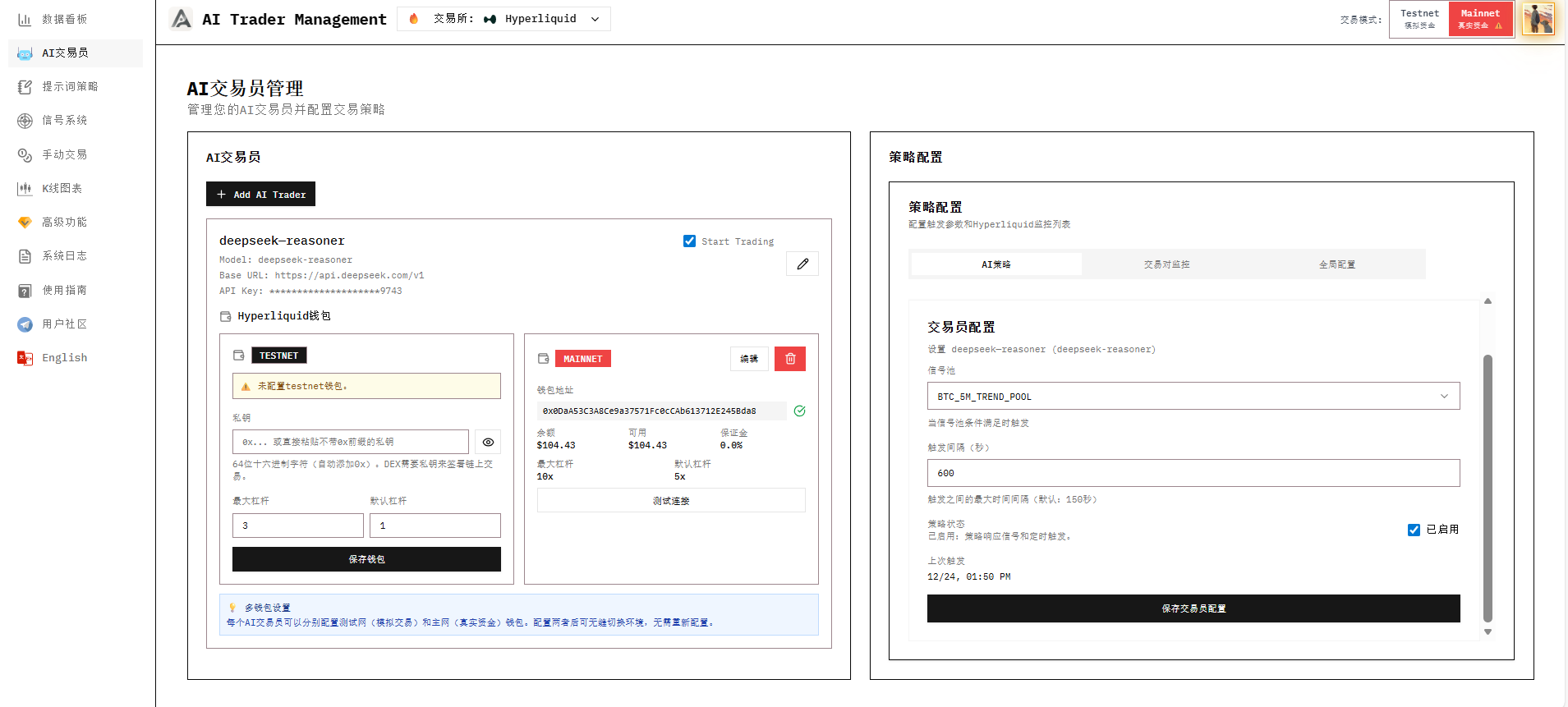1568x707 pixels.
Task: Click the user avatar in top right
Action: coord(1538,19)
